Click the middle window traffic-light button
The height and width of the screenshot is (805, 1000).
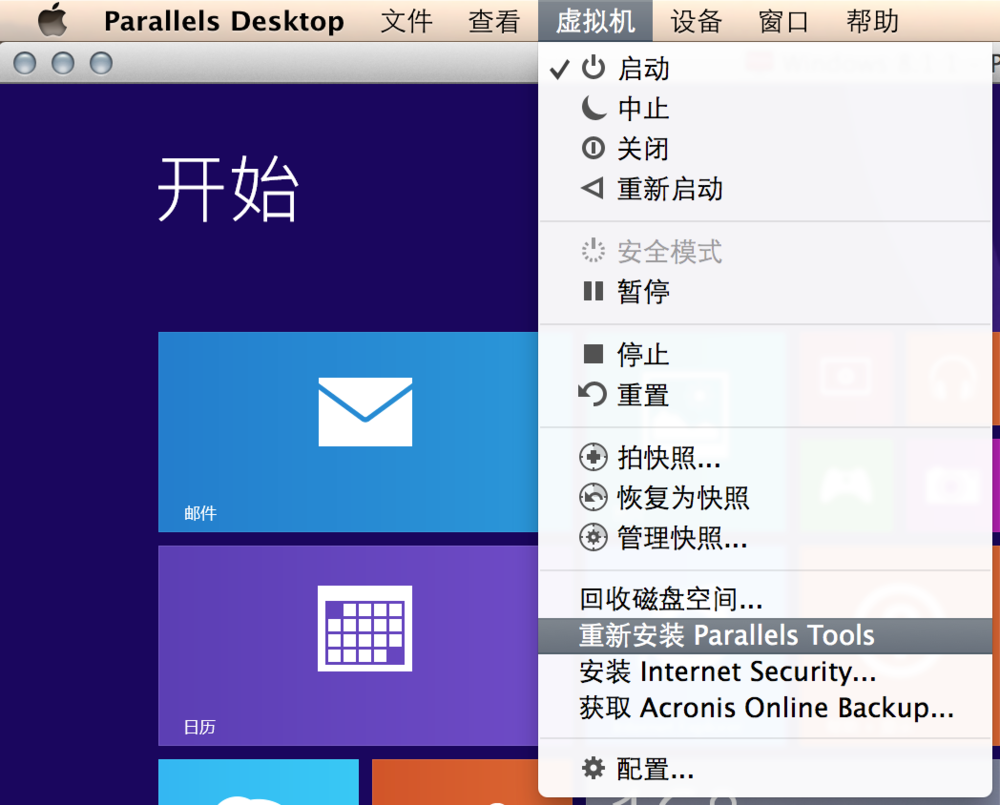(62, 63)
